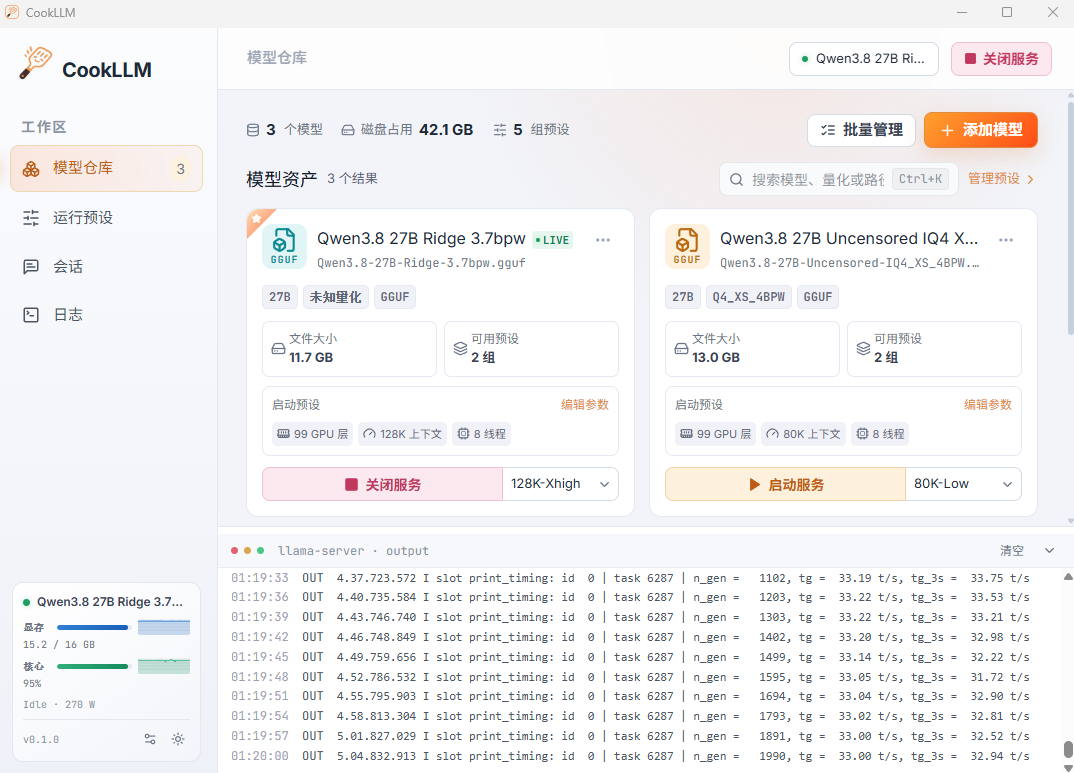Open 批量管理 batch management
Screen dimensions: 1074x773
coord(861,130)
